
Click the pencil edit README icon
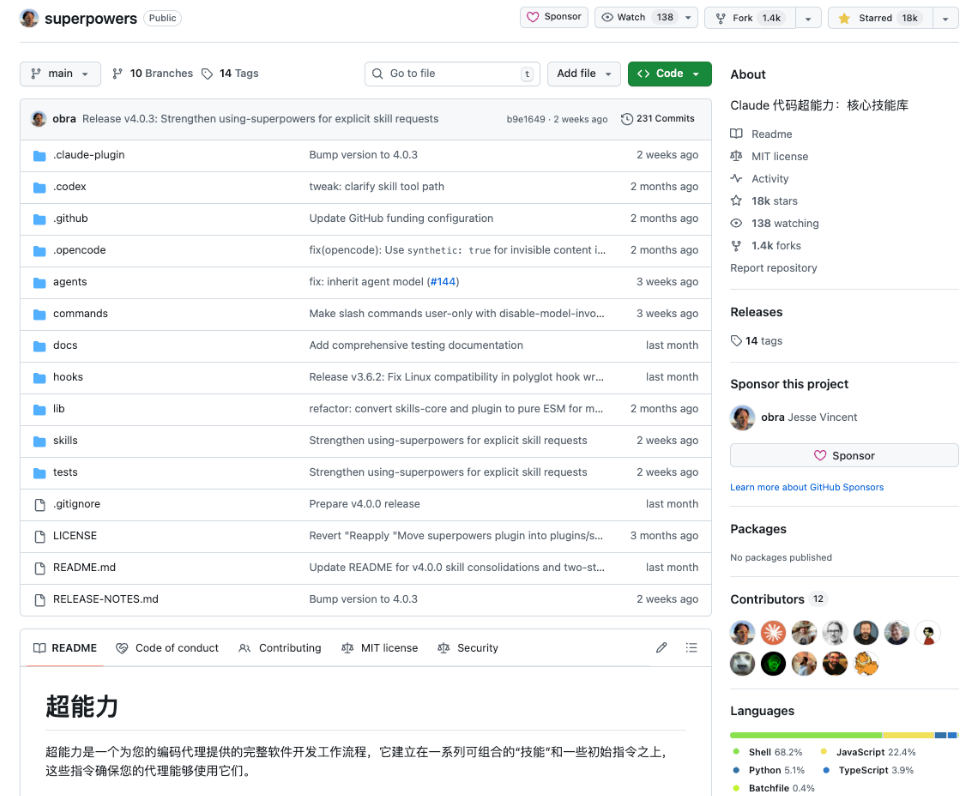661,648
